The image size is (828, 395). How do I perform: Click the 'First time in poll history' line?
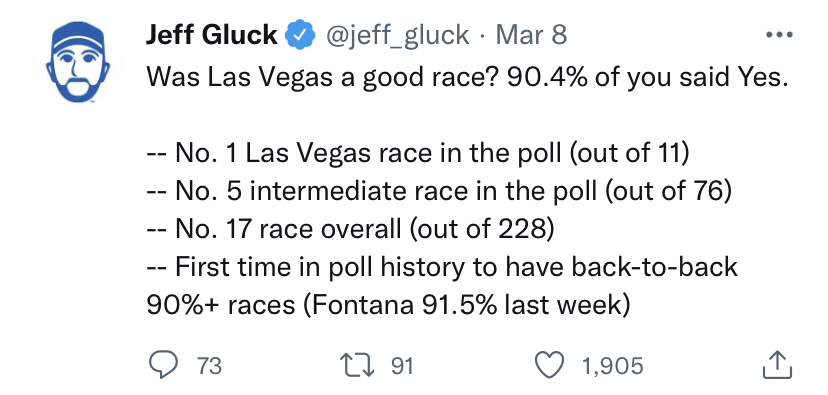441,268
